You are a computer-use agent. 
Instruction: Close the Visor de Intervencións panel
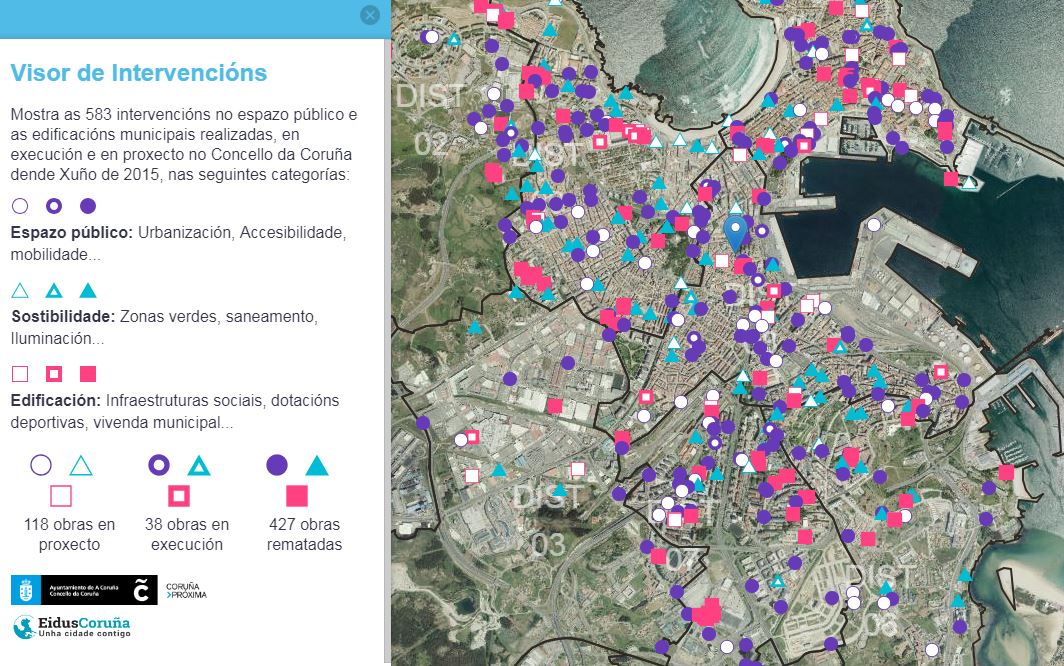pos(370,15)
